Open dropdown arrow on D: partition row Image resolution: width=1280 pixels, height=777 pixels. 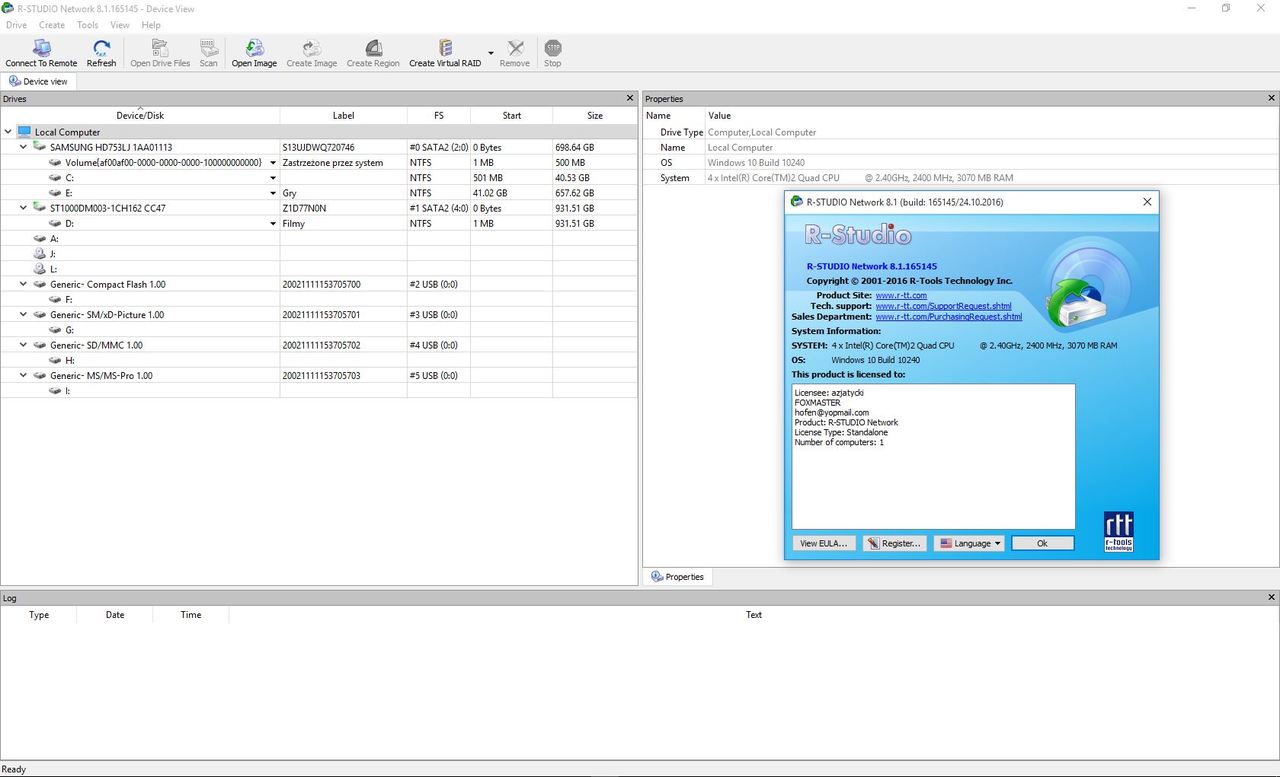click(x=273, y=223)
